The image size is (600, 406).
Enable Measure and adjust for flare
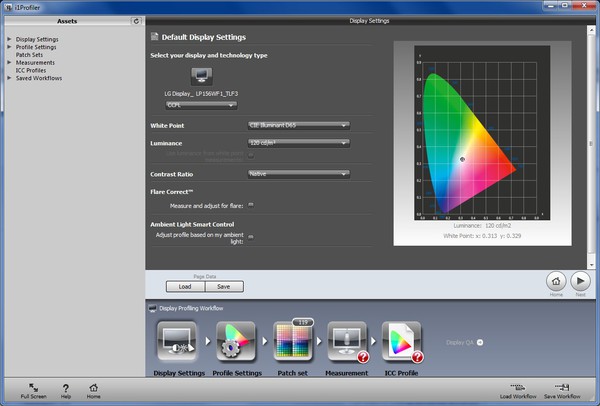(x=251, y=205)
